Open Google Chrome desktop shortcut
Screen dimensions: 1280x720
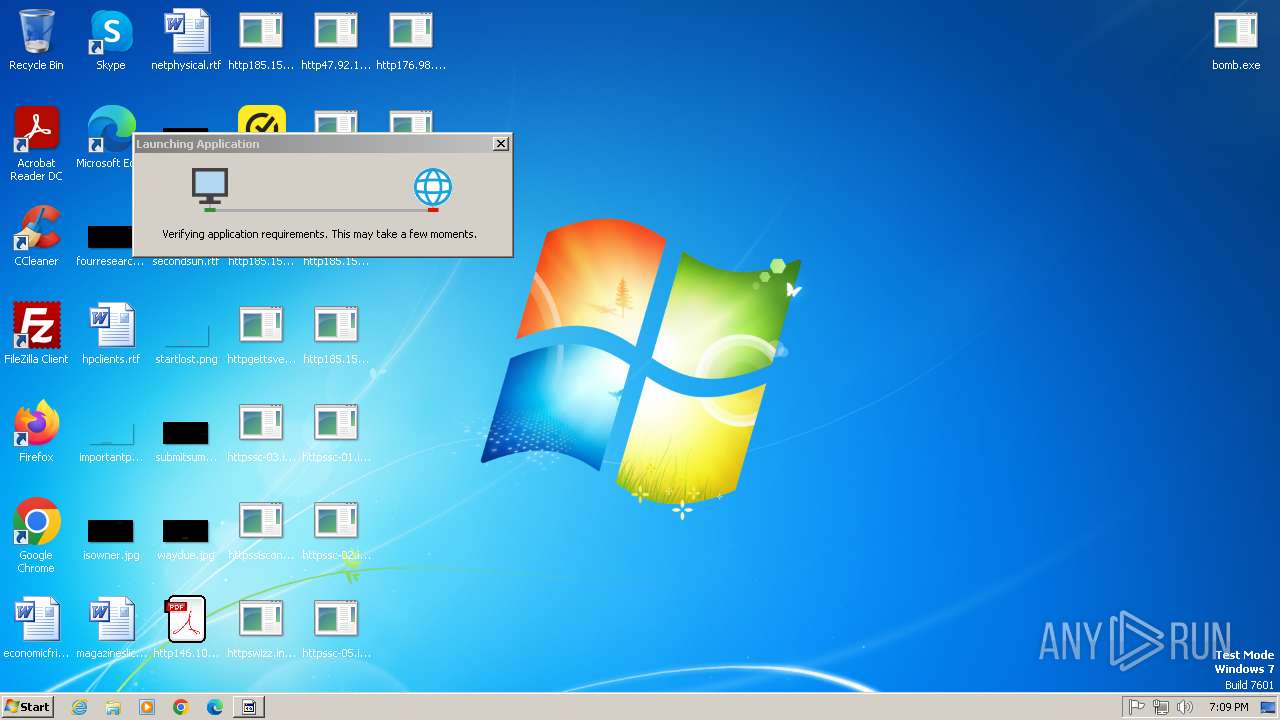click(36, 536)
